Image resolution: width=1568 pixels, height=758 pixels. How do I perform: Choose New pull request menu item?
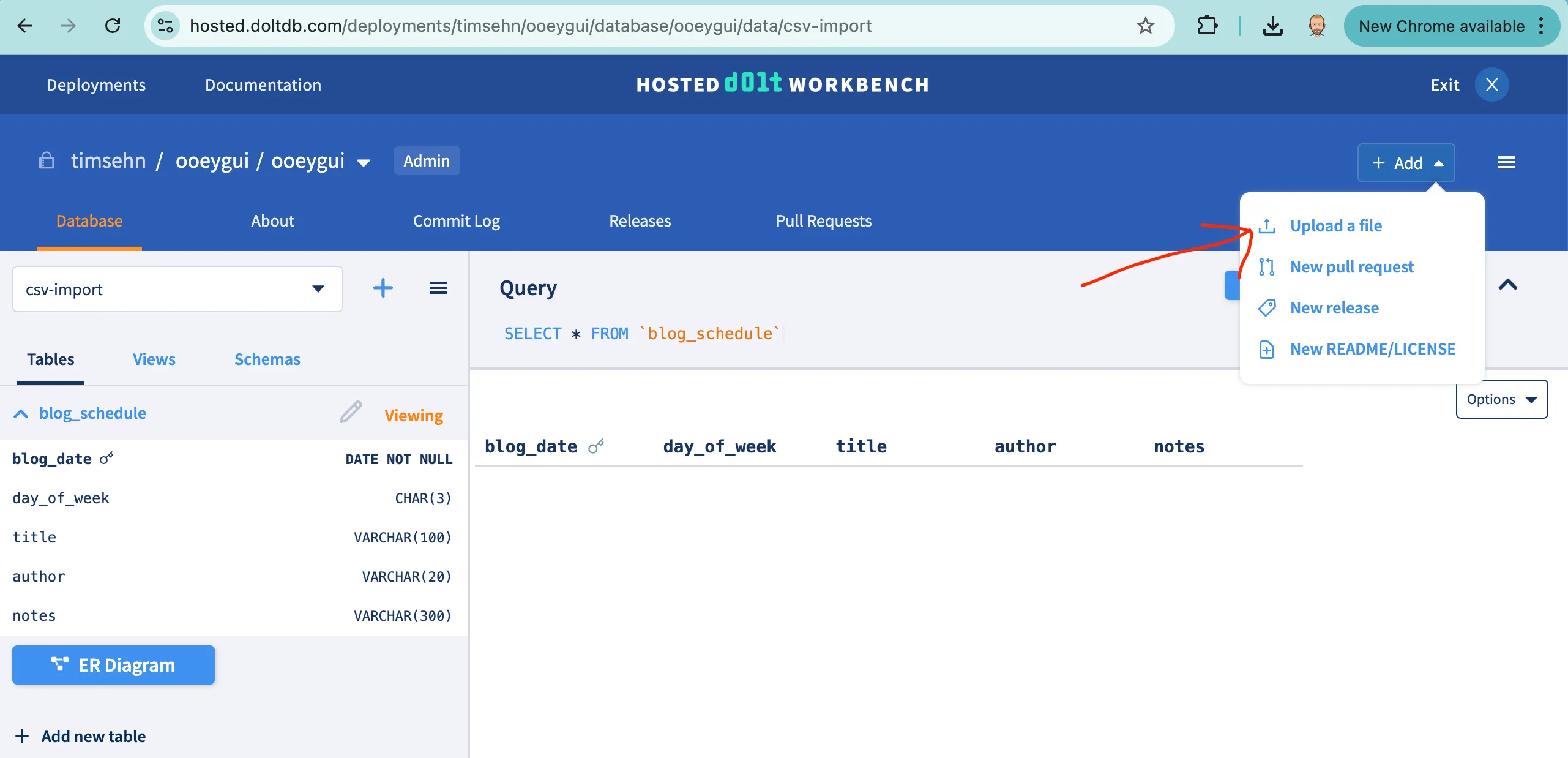coord(1351,267)
